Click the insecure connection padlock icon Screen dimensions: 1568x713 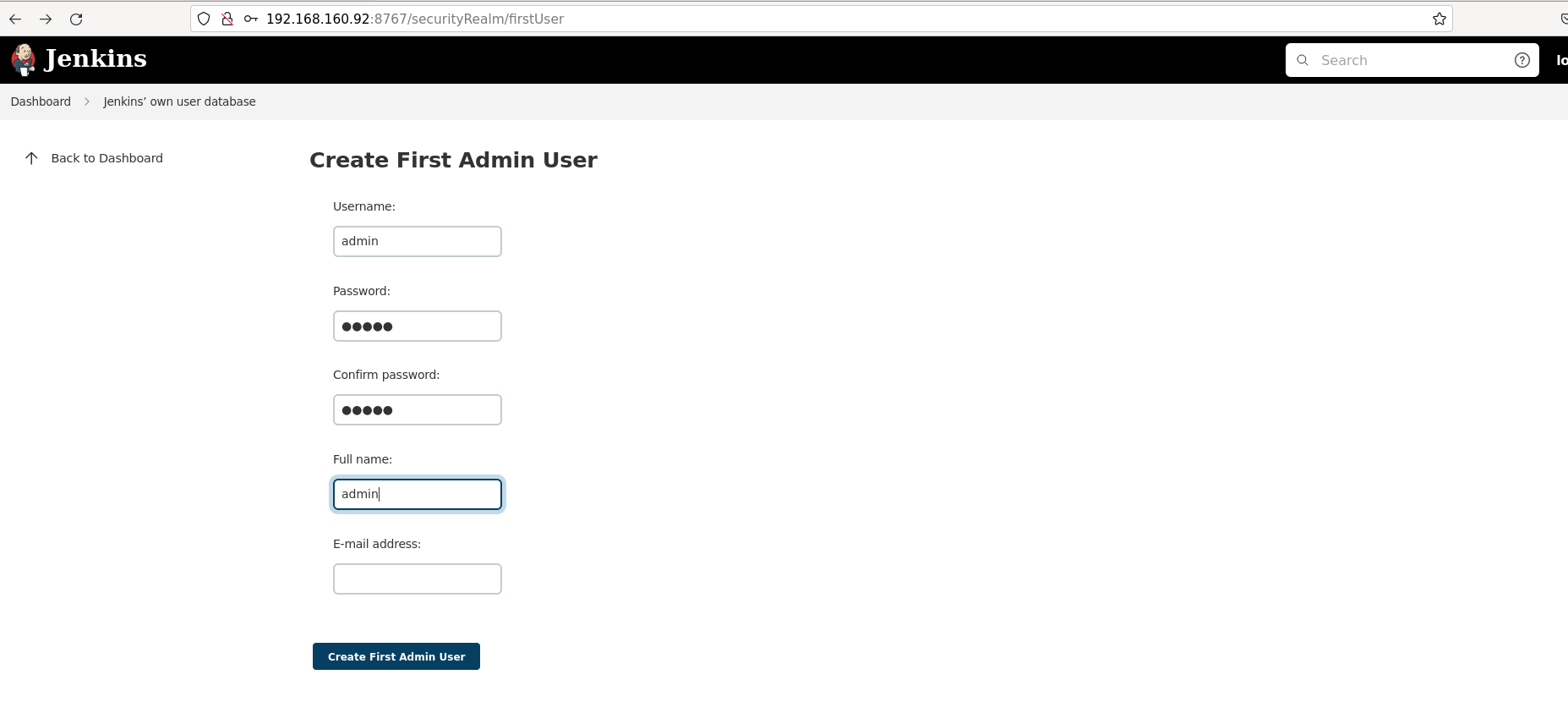click(227, 19)
